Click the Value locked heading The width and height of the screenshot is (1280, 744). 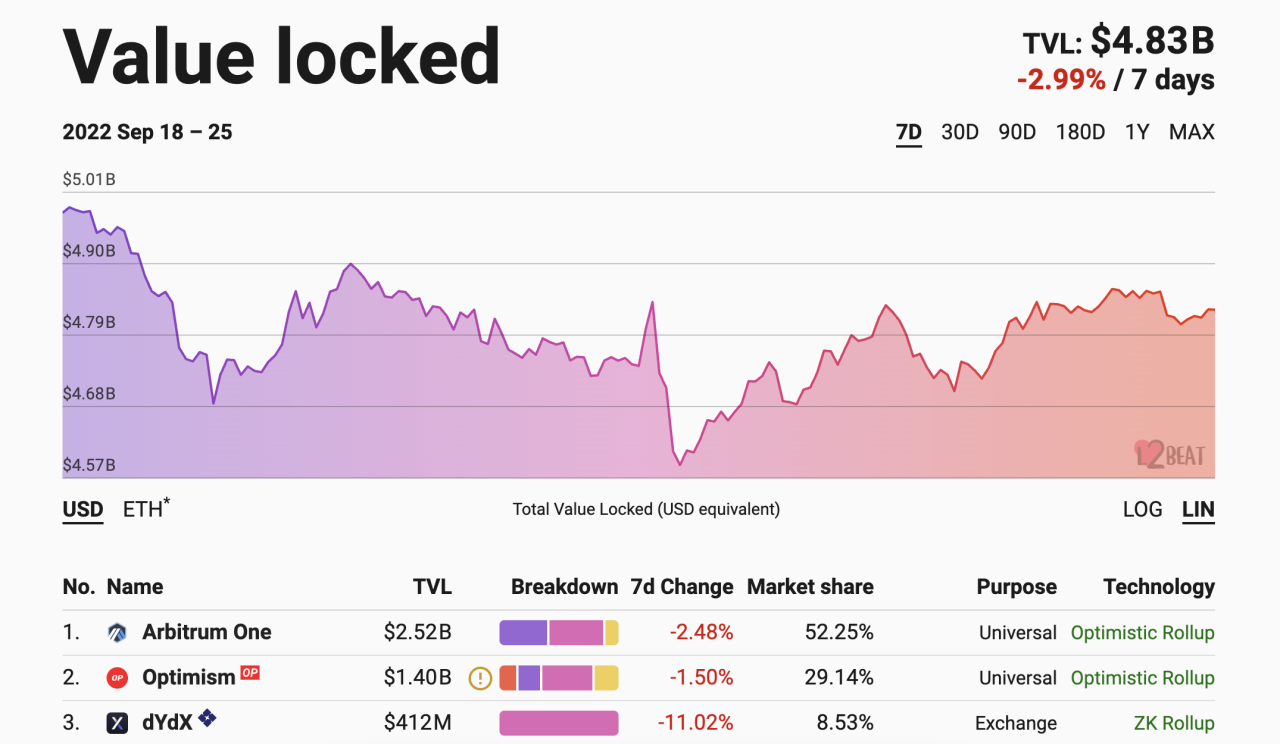pos(281,56)
